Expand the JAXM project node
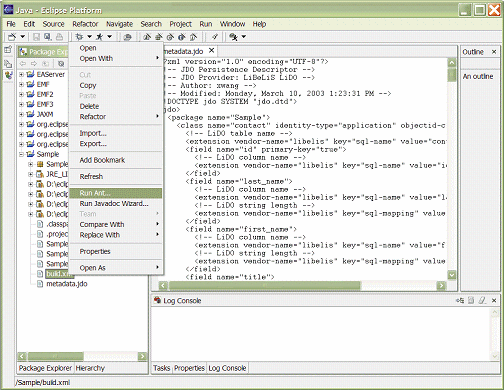This screenshot has width=504, height=390. tap(21, 114)
